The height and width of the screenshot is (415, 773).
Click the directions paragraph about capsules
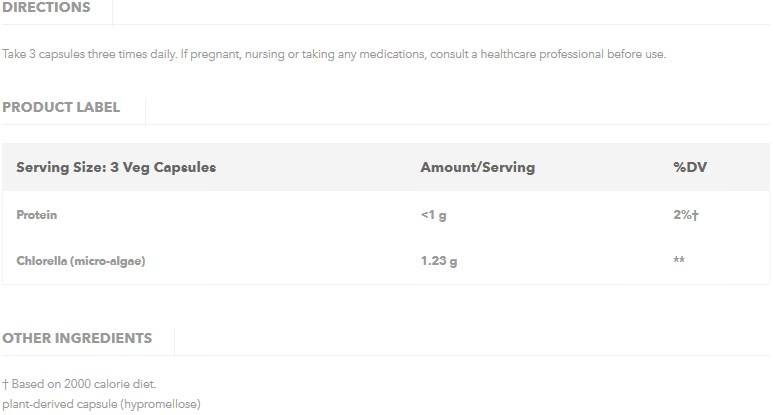tap(334, 54)
